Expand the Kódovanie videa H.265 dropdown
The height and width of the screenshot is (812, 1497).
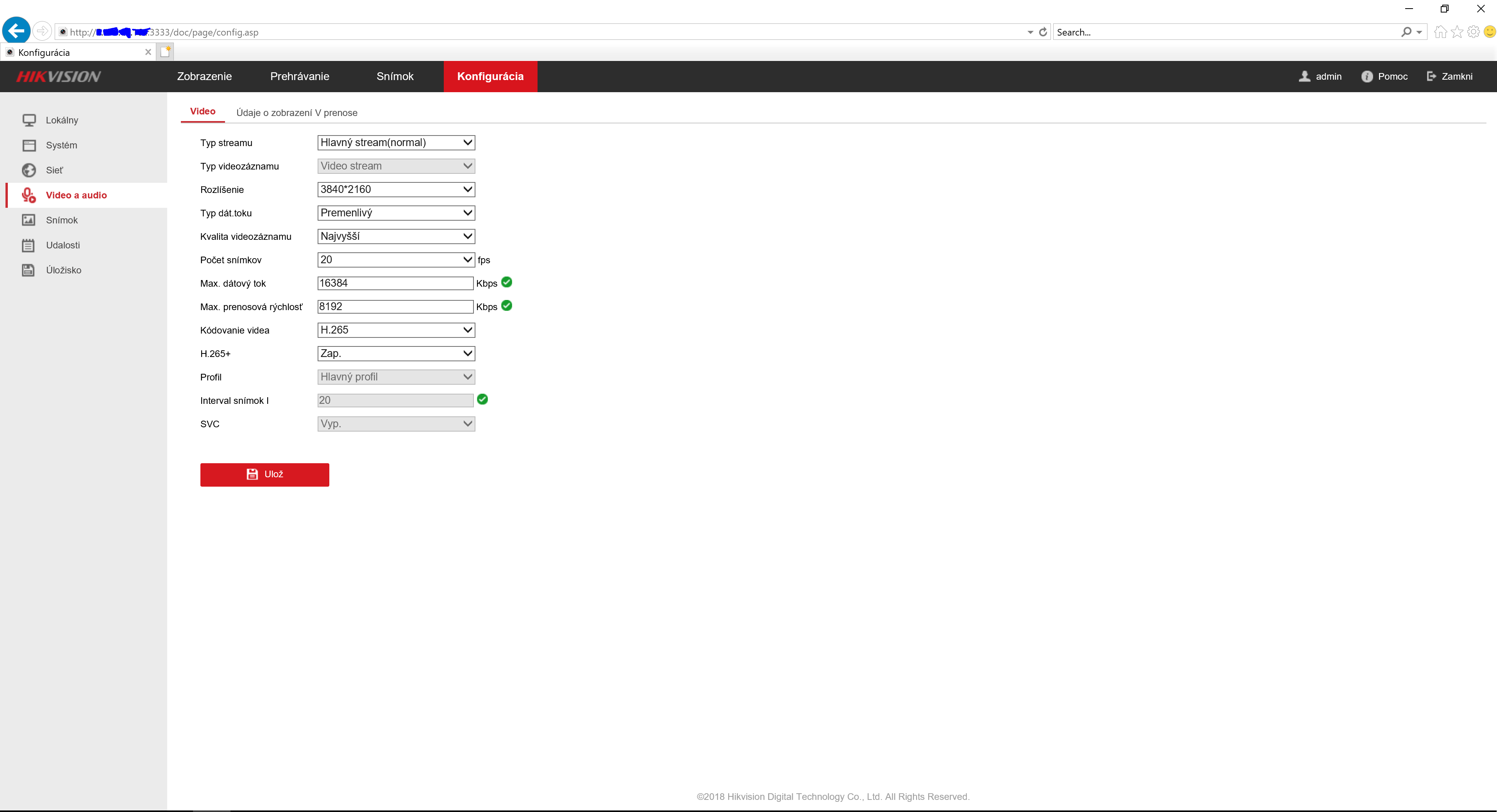coord(396,330)
